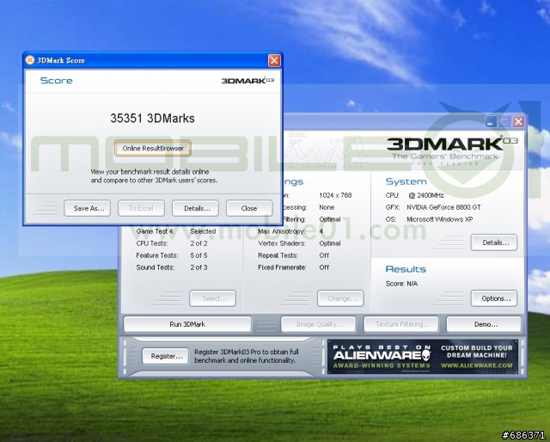Click the Run 3DMark button
This screenshot has width=550, height=442.
(187, 324)
